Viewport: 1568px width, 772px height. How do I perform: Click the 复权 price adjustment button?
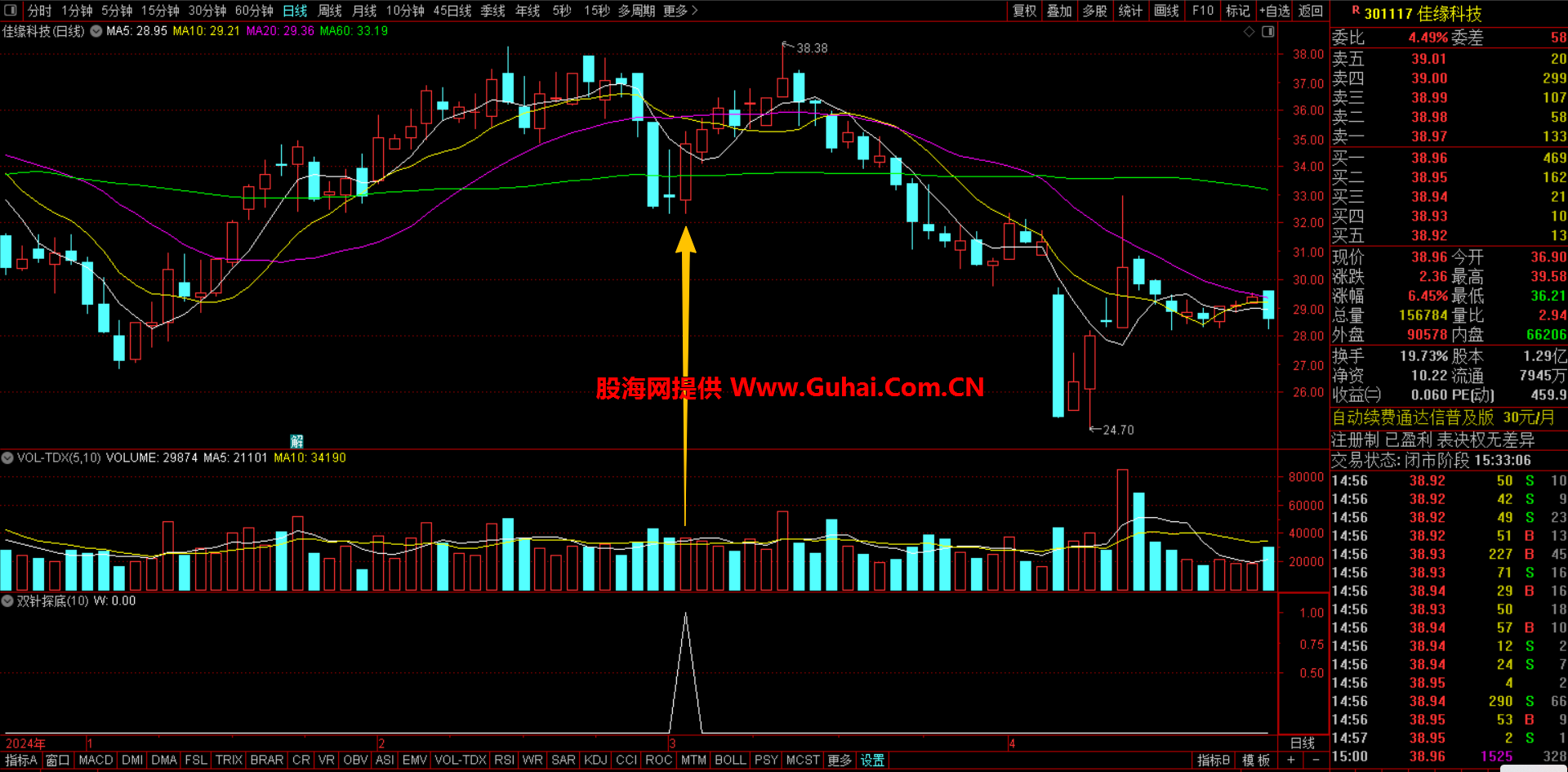tap(1025, 11)
